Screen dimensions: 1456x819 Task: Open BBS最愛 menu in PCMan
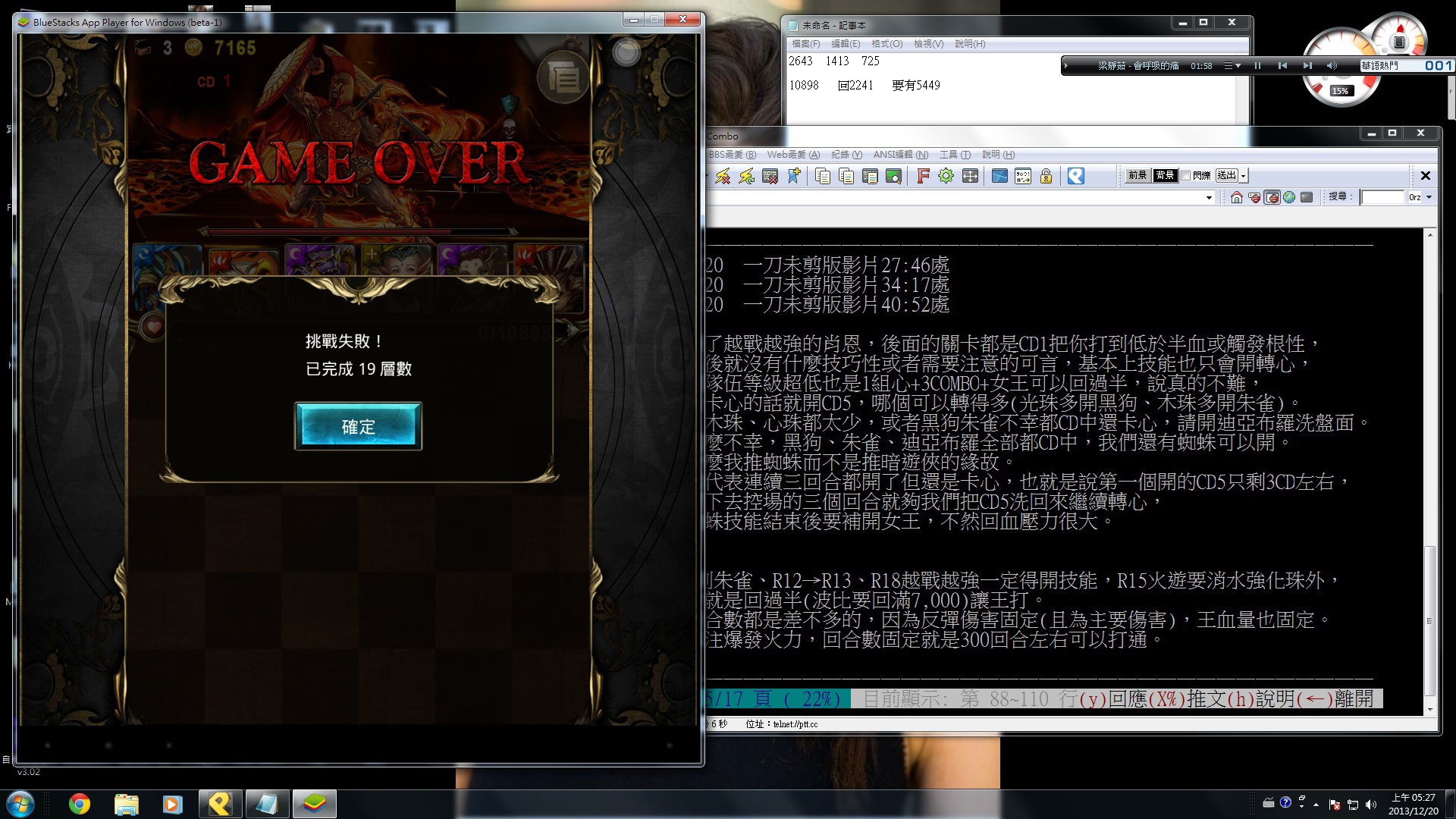732,155
